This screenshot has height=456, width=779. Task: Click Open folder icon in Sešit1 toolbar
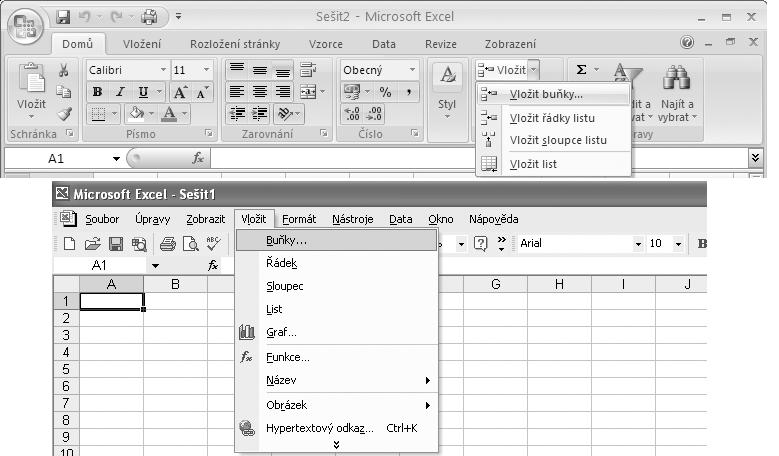92,243
